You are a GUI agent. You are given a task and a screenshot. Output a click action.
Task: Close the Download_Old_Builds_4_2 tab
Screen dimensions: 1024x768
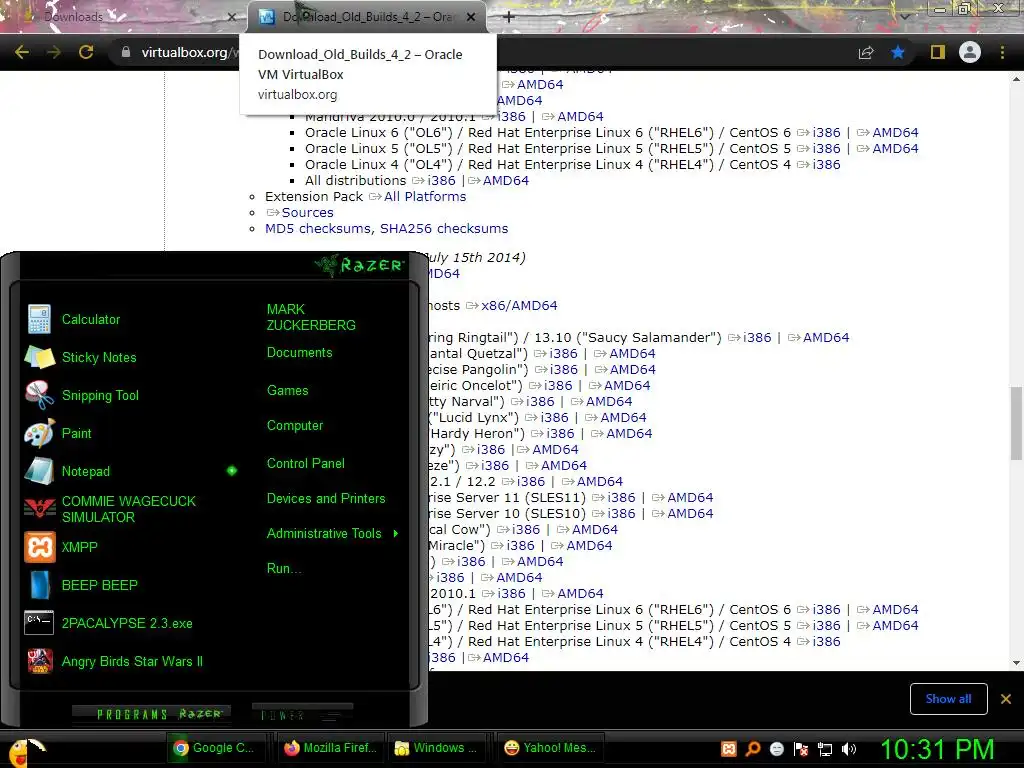coord(471,17)
